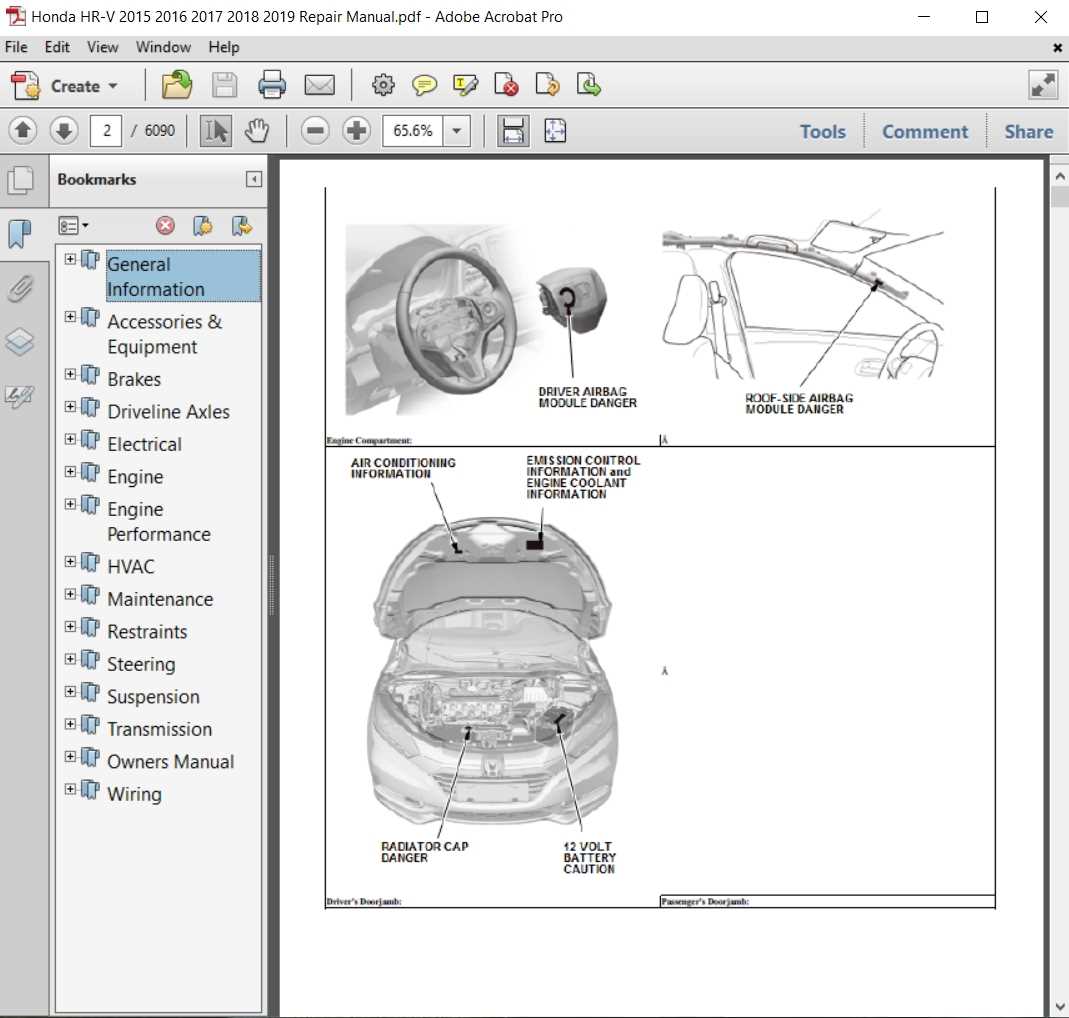Image resolution: width=1069 pixels, height=1018 pixels.
Task: Select the Wiring bookmark
Action: (x=134, y=794)
